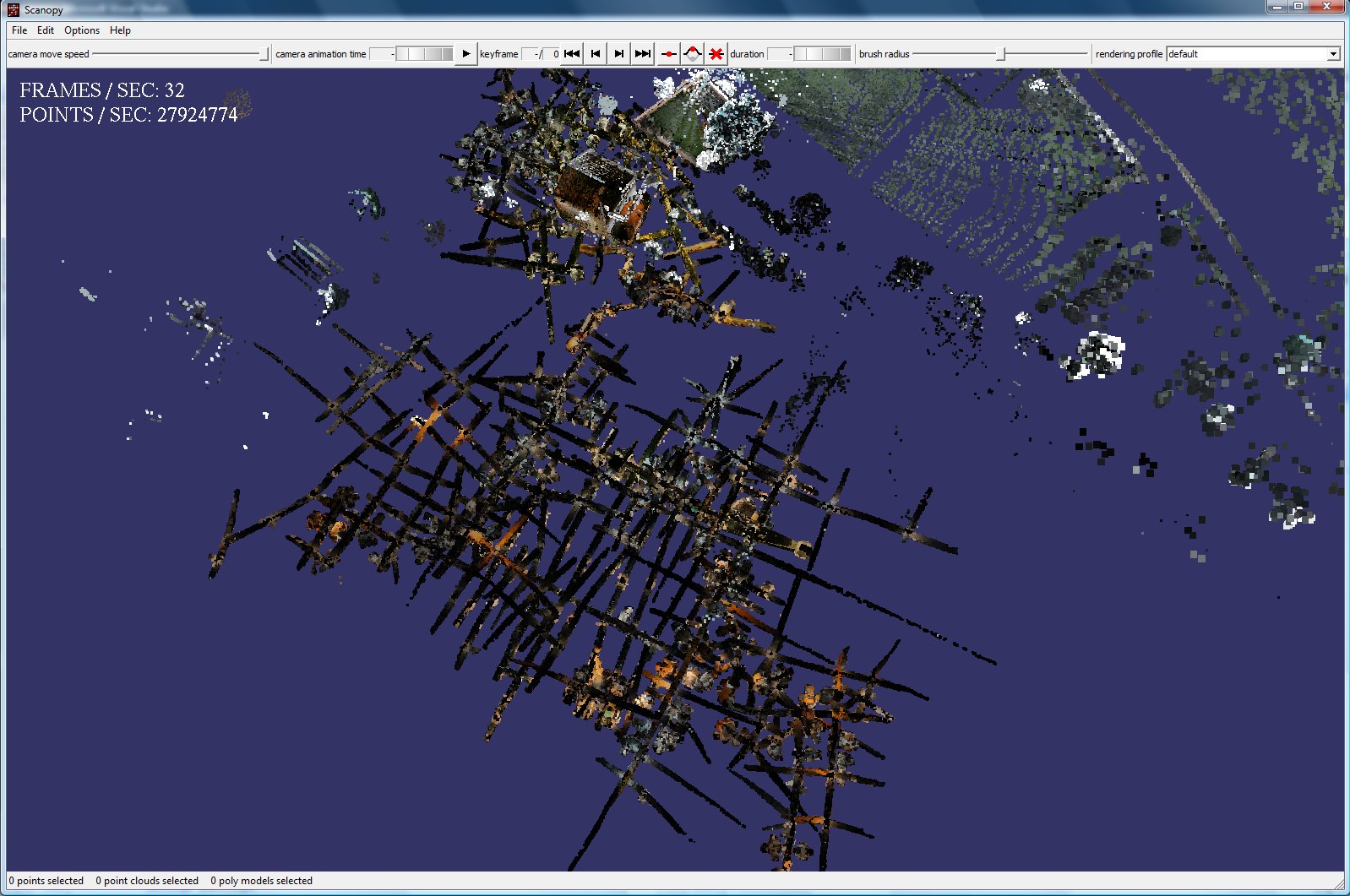Click the 'rendering profile' label
Screen dimensions: 1350x896
1129,54
